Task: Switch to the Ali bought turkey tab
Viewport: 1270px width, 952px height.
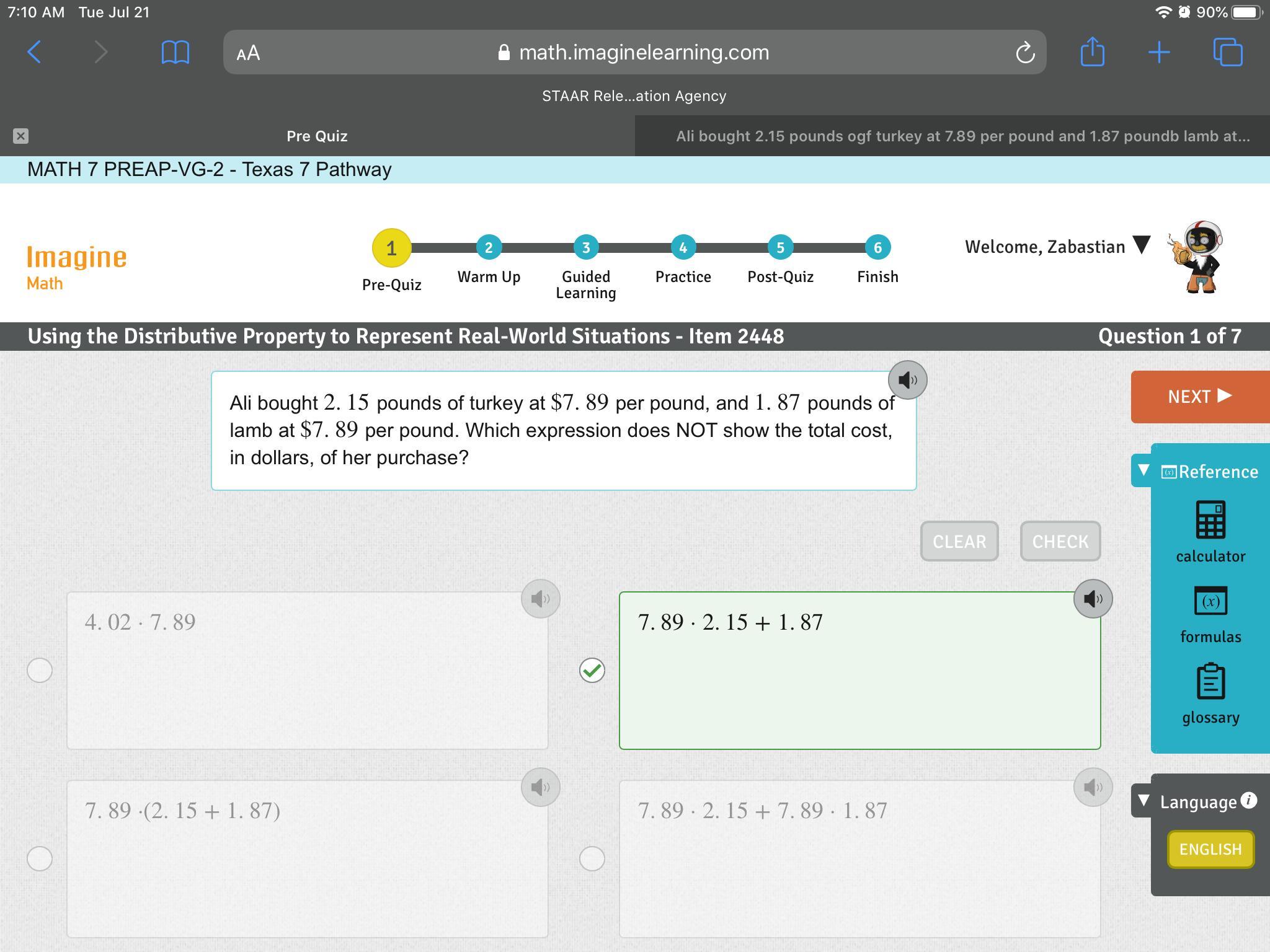Action: coord(962,136)
